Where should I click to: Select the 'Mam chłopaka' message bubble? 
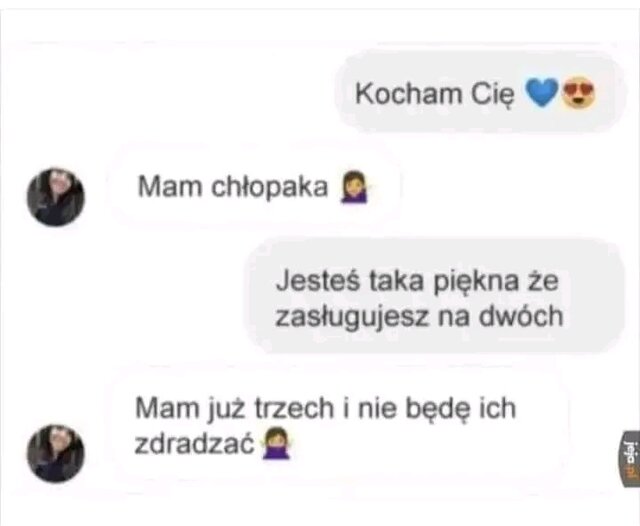click(x=254, y=188)
